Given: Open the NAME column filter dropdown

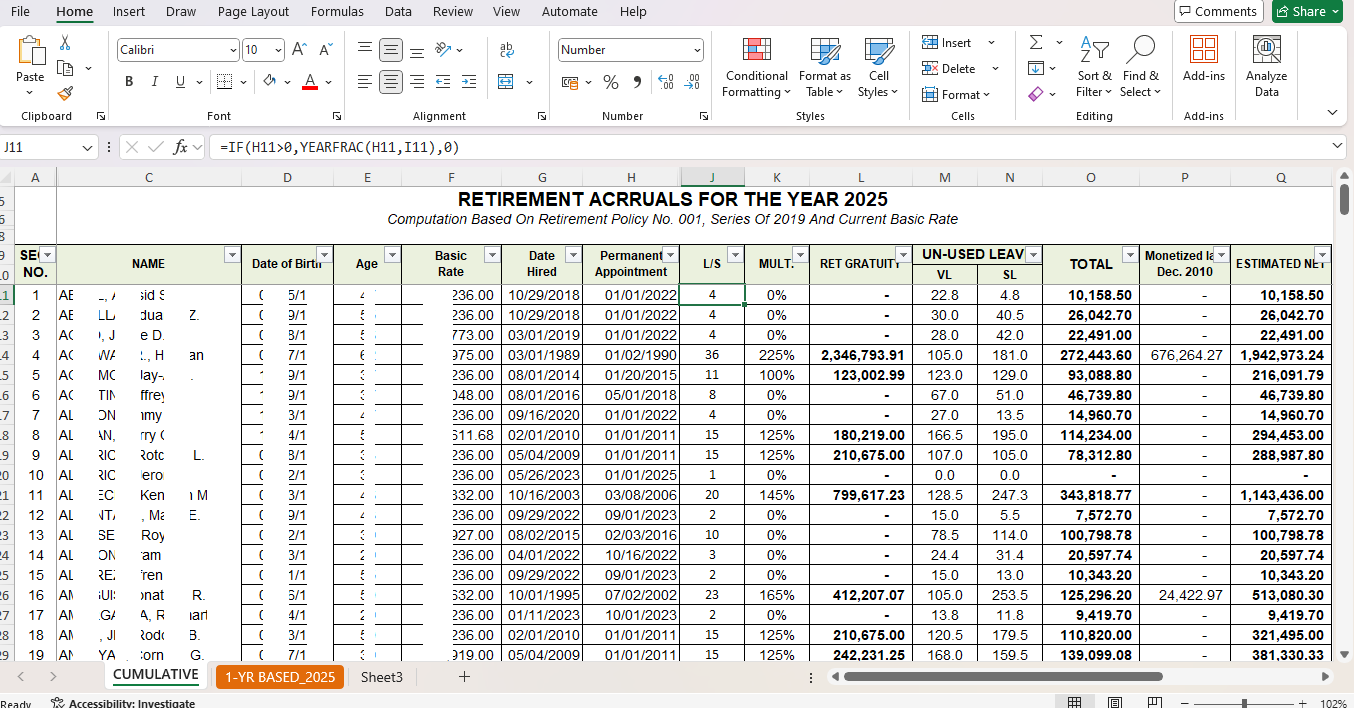Looking at the screenshot, I should click(x=232, y=255).
